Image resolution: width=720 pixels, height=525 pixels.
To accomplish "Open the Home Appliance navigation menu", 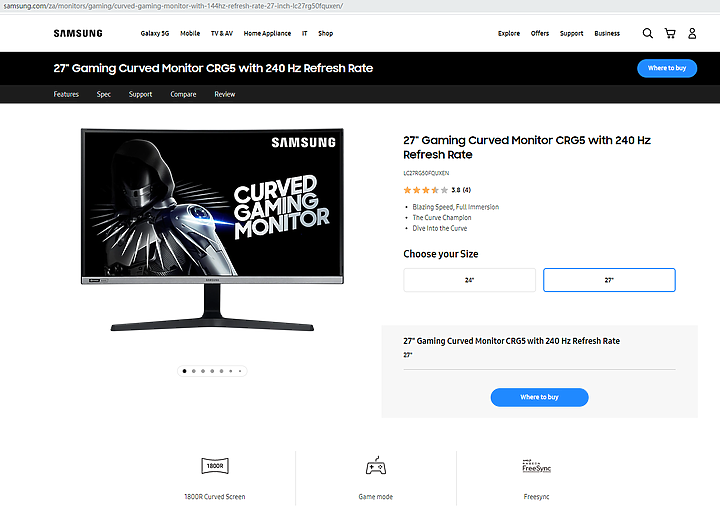I will click(x=267, y=34).
